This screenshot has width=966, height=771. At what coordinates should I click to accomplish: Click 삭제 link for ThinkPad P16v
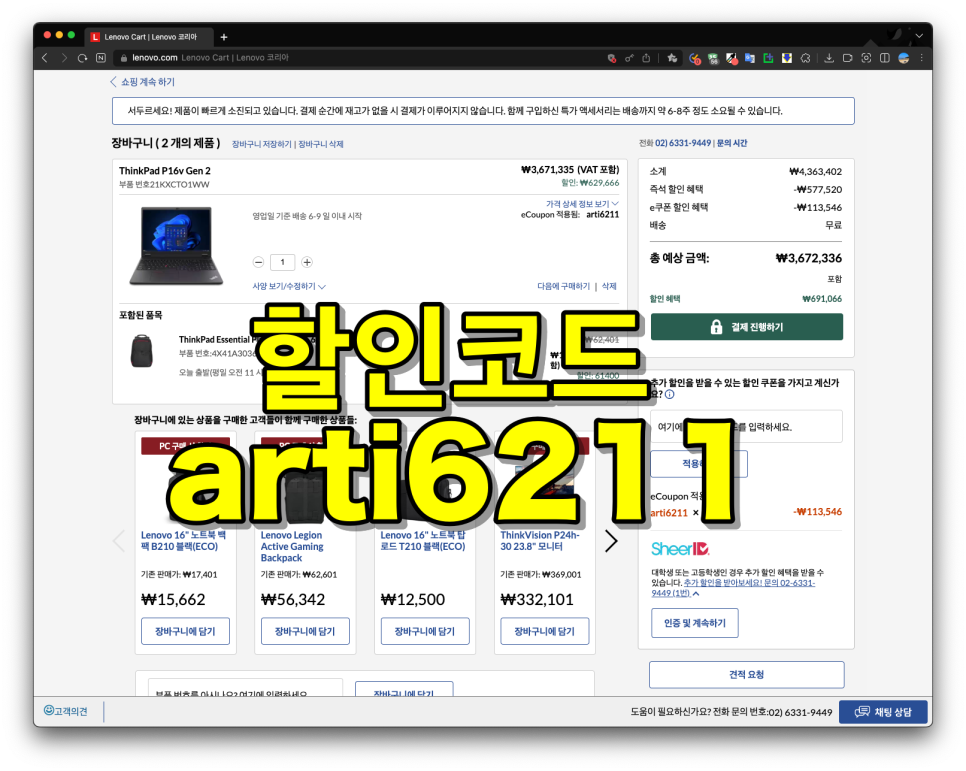pyautogui.click(x=609, y=287)
